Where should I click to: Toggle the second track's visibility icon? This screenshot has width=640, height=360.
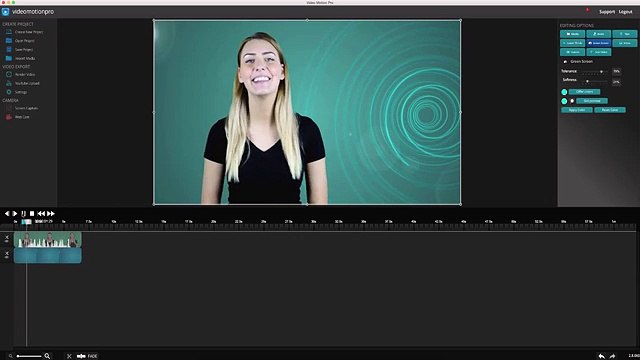point(7,257)
